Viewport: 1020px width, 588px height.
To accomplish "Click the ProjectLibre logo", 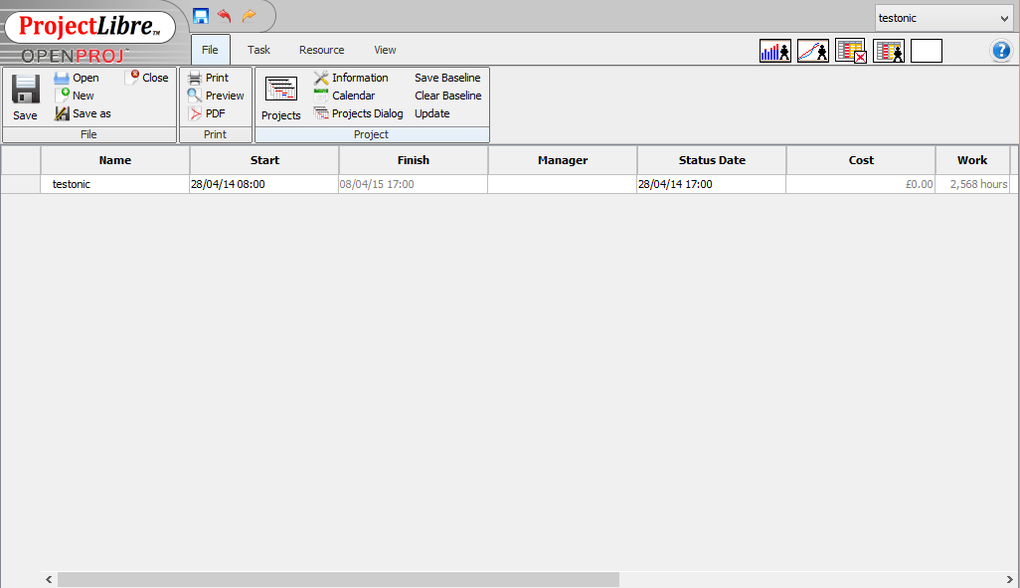I will [x=90, y=27].
